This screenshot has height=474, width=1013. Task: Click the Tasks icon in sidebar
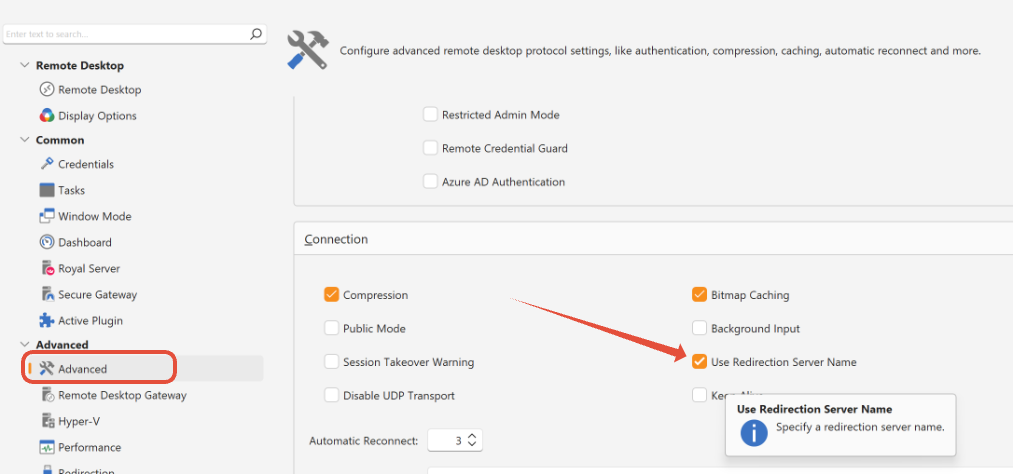46,190
